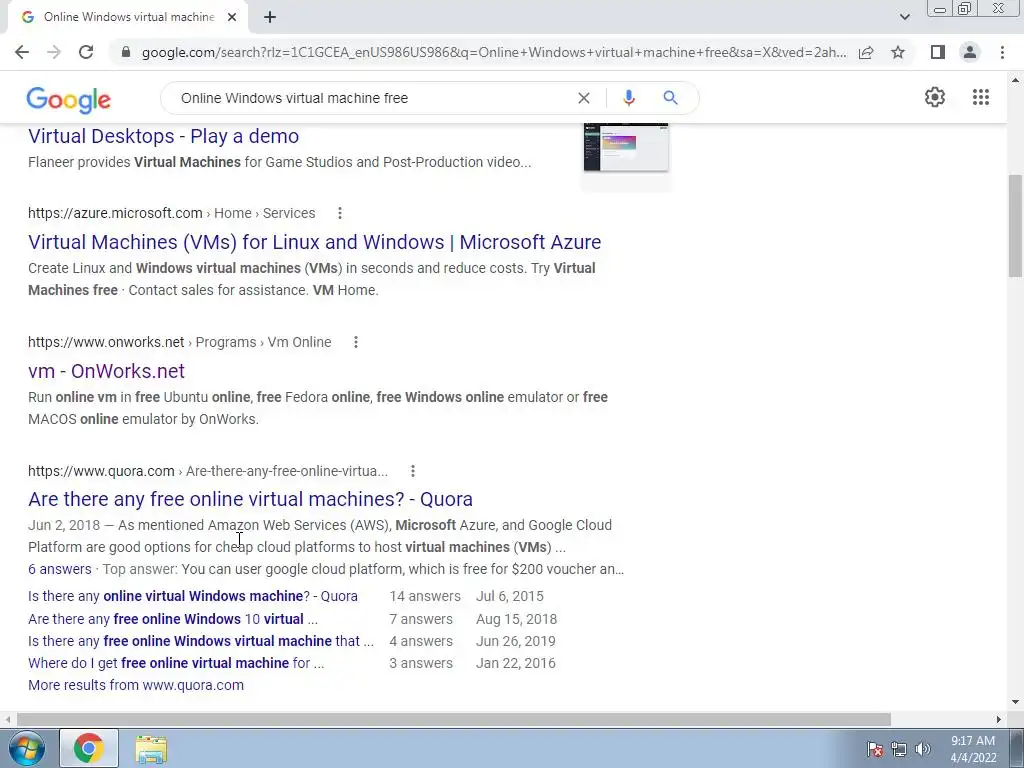Click the horizontal scrollbar thumb
Screen dimensions: 1024x768
pyautogui.click(x=453, y=719)
